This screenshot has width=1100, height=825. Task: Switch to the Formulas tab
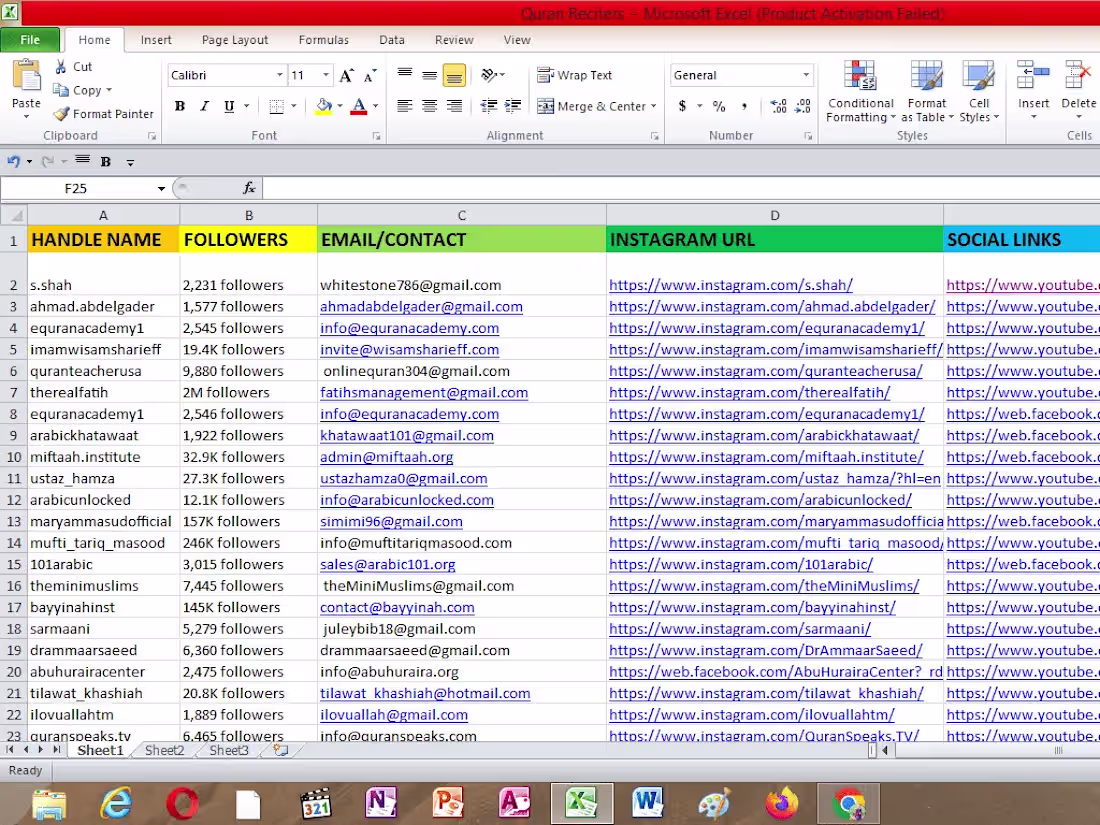[323, 40]
